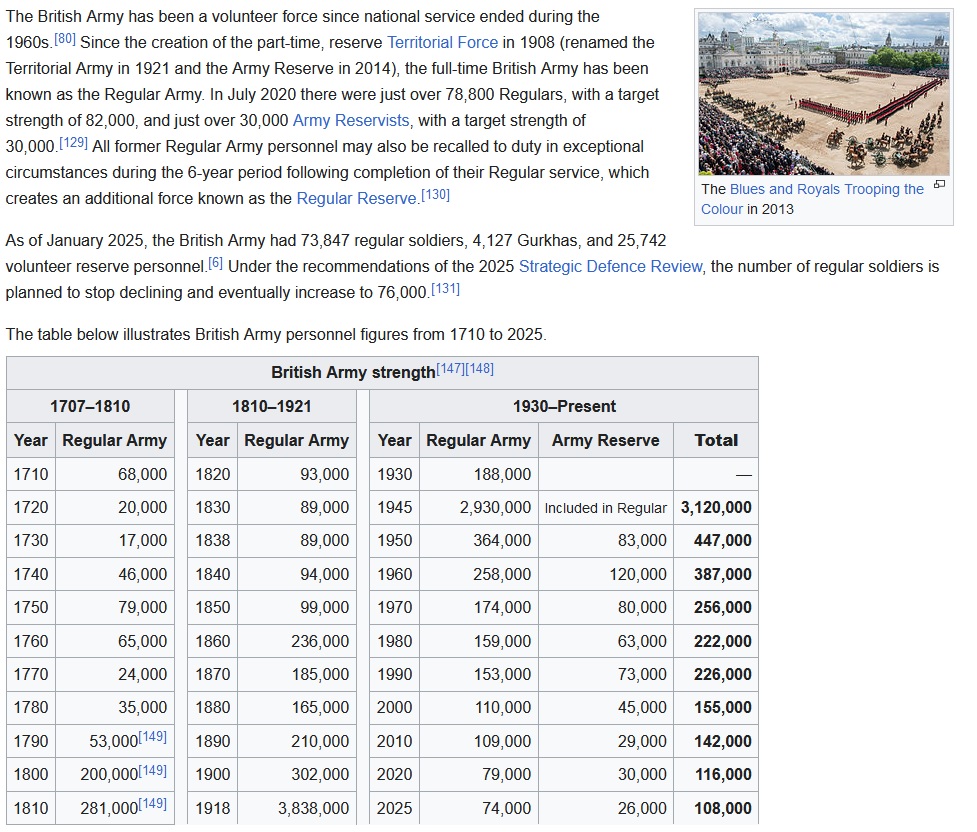This screenshot has height=832, width=977.
Task: Jump to citation [131]
Action: 445,289
